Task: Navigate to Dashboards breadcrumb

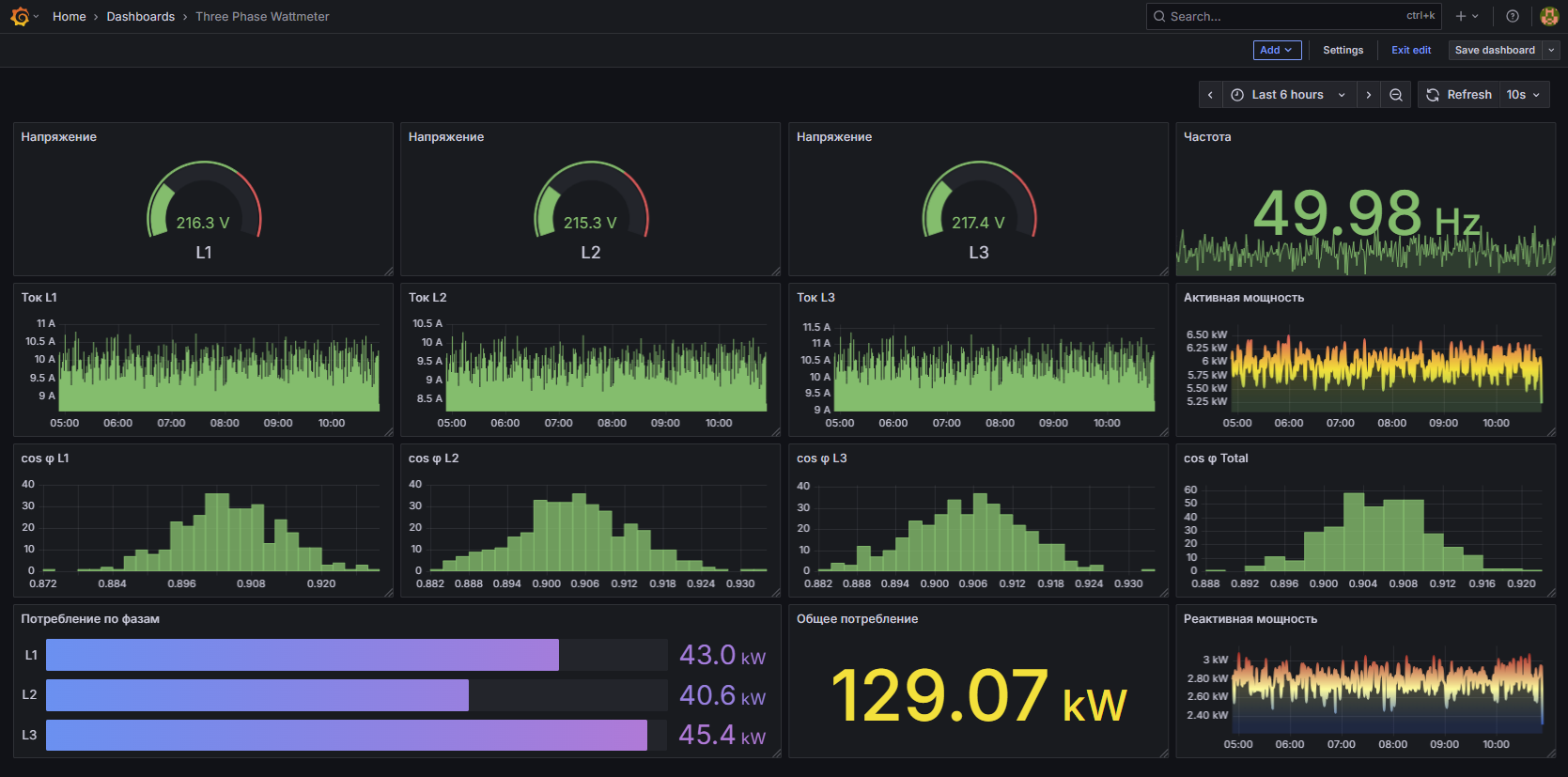Action: (140, 17)
